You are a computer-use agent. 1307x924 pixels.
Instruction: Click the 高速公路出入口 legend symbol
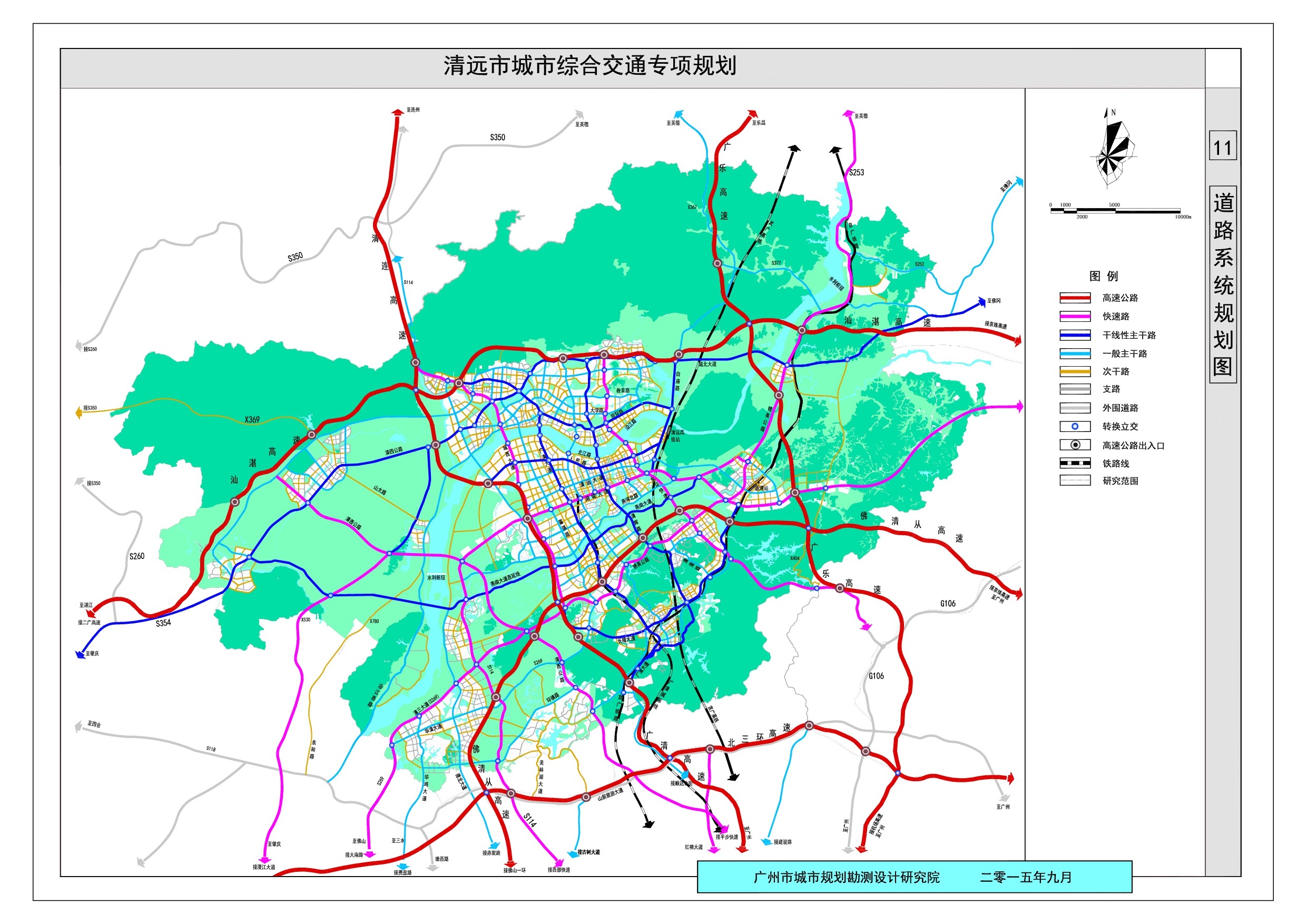click(1075, 445)
